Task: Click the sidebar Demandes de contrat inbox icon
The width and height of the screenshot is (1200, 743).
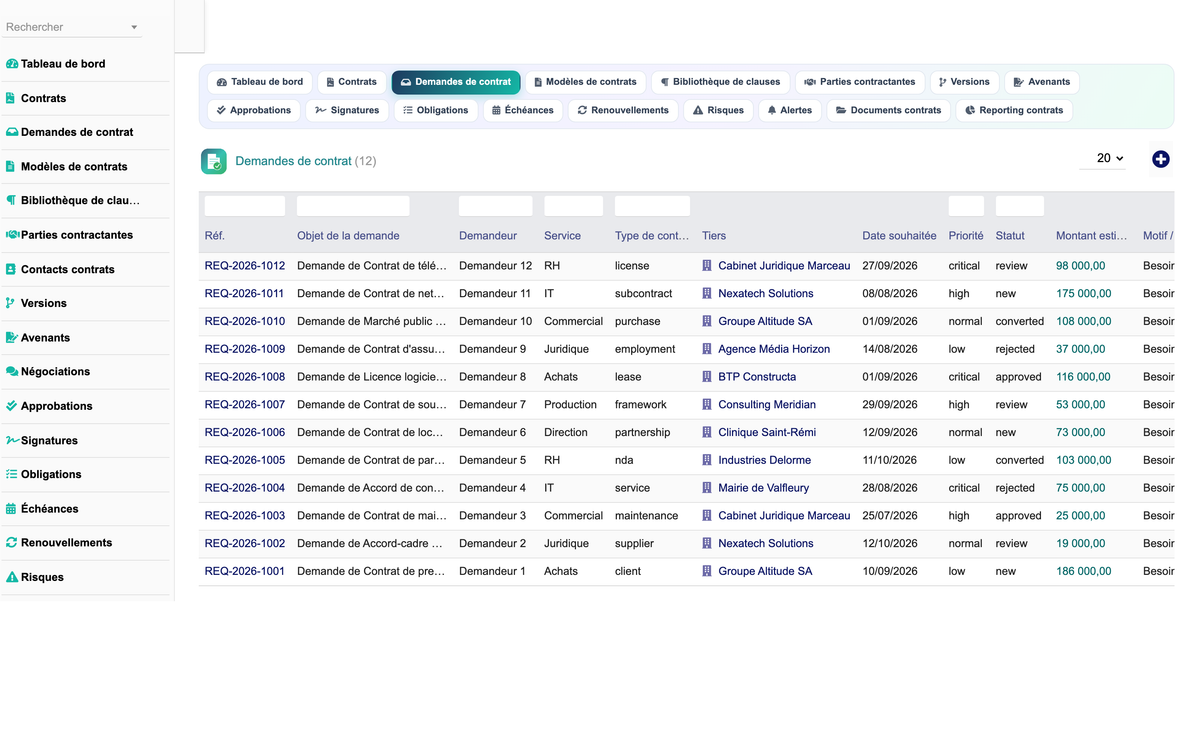Action: (x=12, y=132)
